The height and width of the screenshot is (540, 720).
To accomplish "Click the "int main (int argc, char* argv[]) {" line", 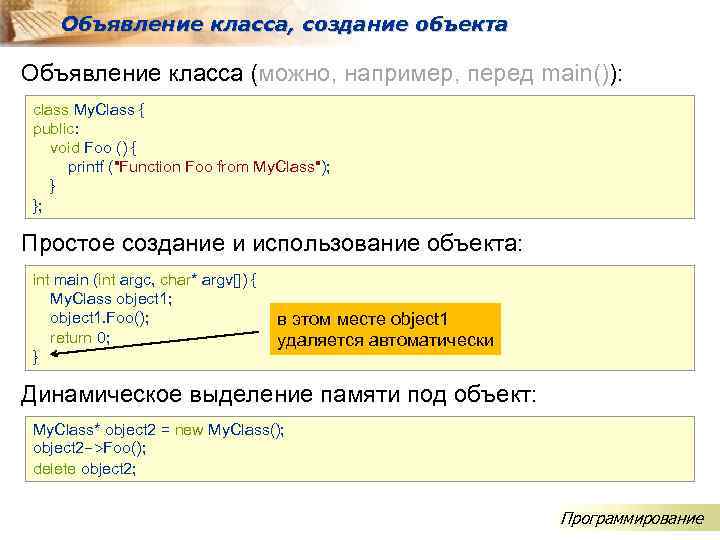I will [x=145, y=280].
